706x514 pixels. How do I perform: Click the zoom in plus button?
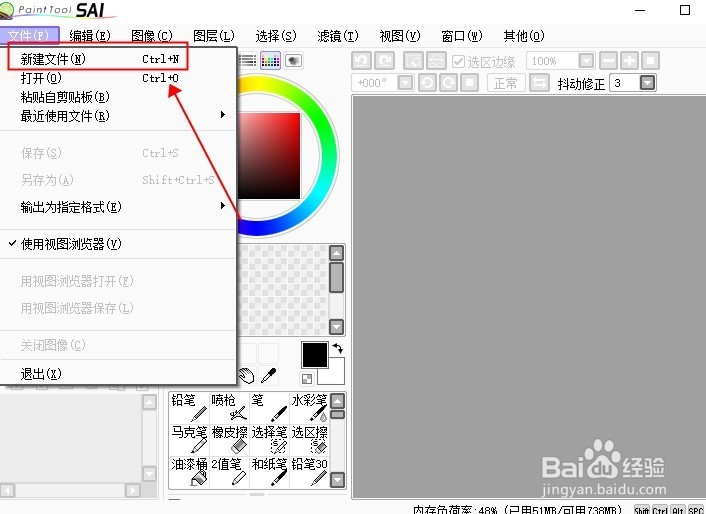(x=629, y=60)
